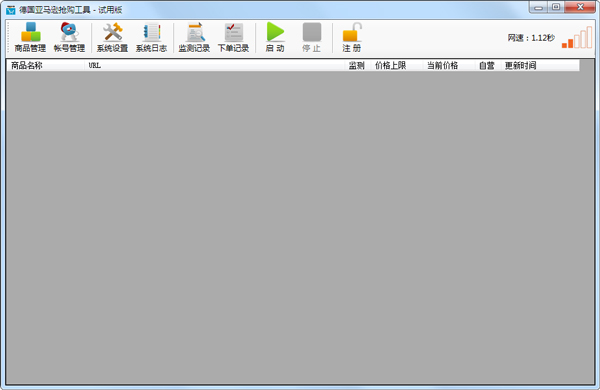Screen dimensions: 600x390
Task: Open 下单记录 order records
Action: (233, 37)
